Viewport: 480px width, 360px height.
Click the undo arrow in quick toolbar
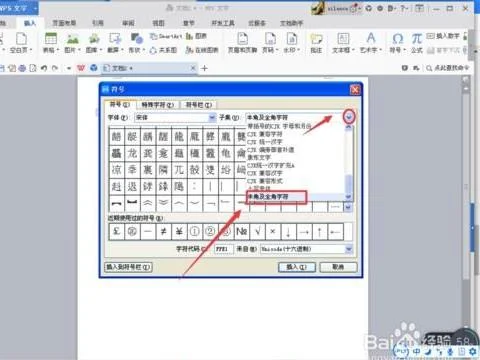(44, 68)
